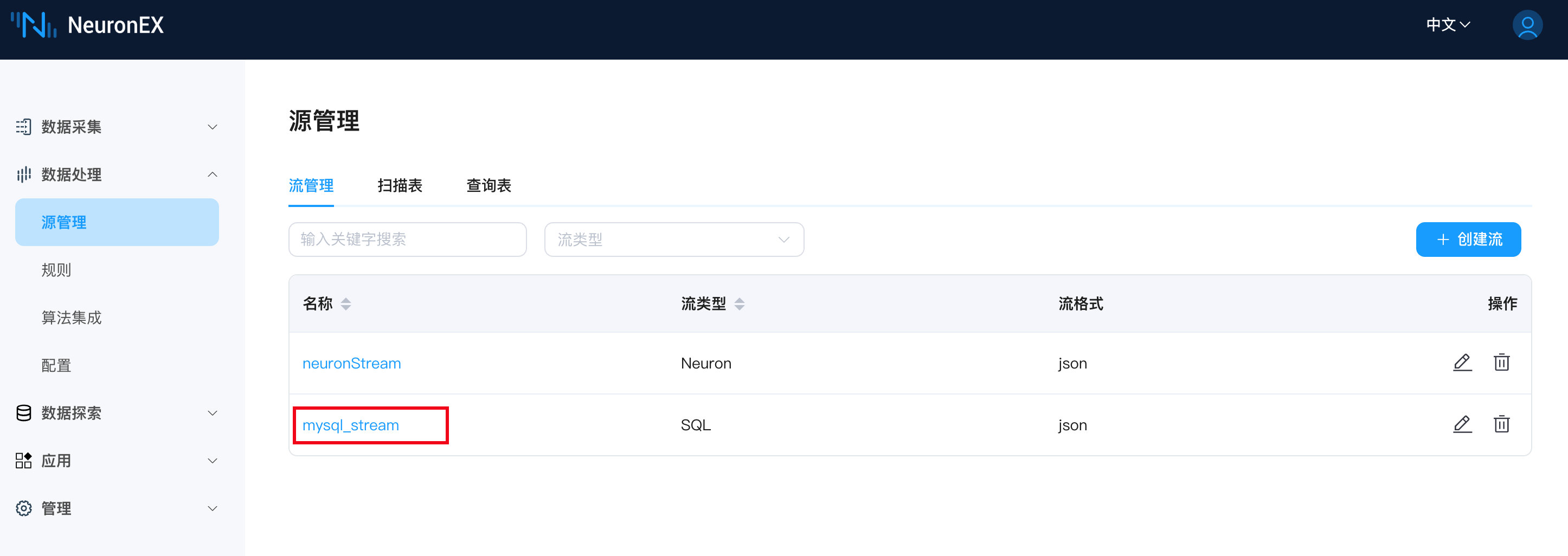Image resolution: width=1568 pixels, height=556 pixels.
Task: Open the user avatar profile icon
Action: click(x=1527, y=25)
